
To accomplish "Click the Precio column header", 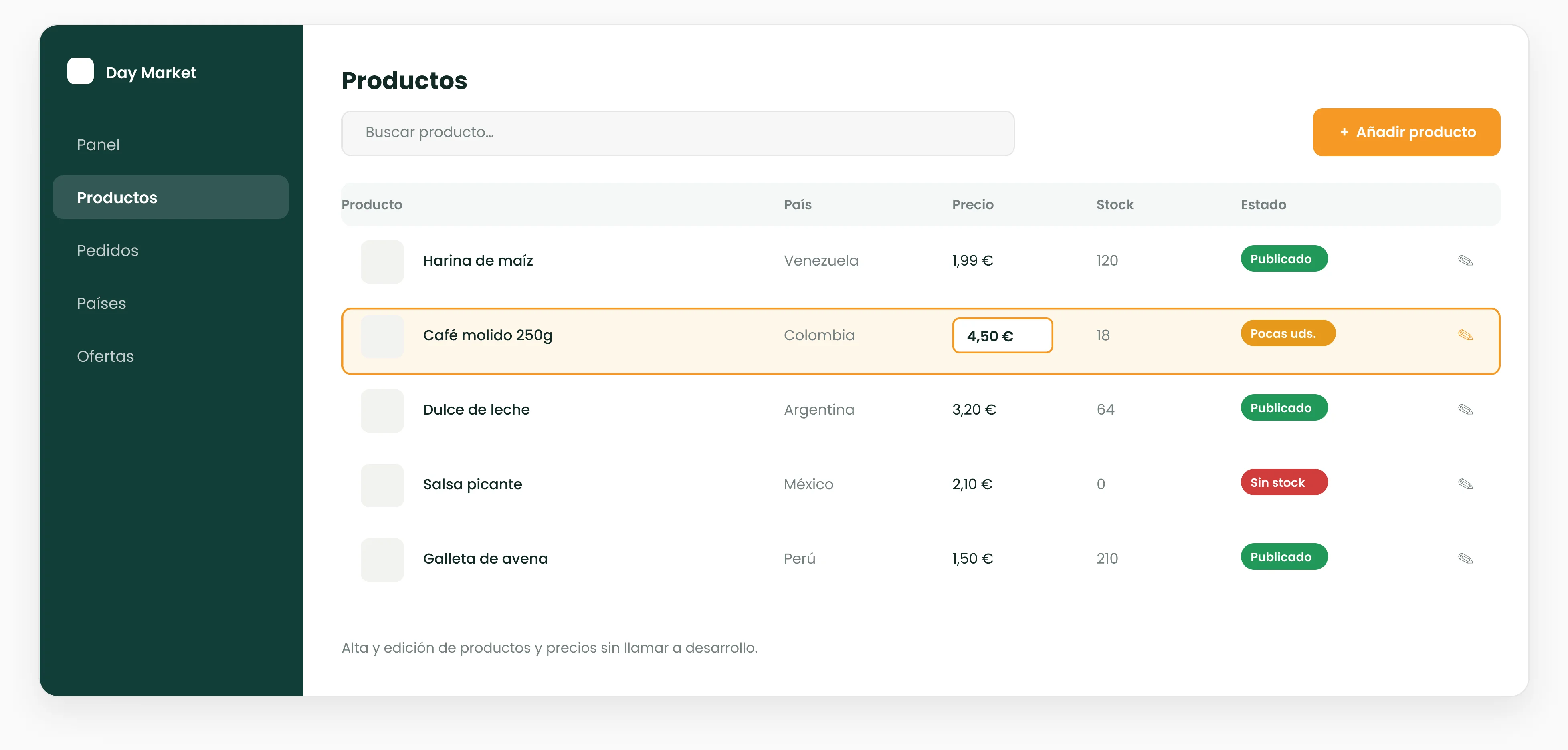I will coord(973,204).
